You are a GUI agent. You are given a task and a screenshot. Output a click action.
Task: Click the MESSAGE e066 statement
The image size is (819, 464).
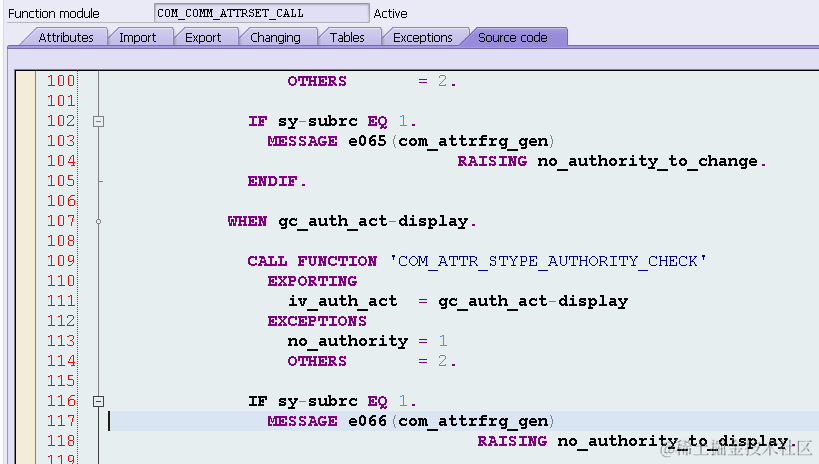(411, 421)
